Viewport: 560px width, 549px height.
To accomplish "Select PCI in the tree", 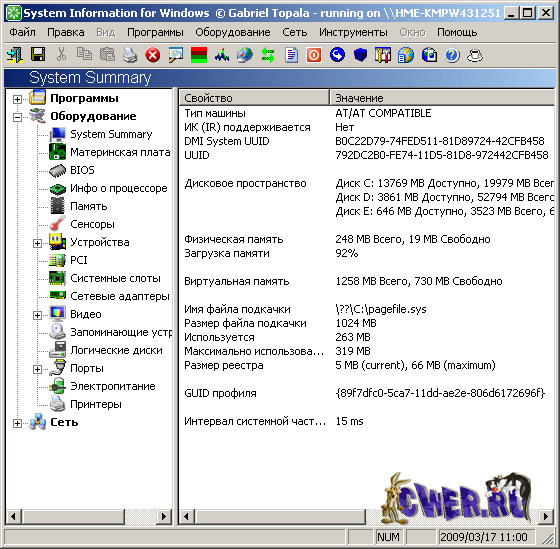I will [79, 260].
